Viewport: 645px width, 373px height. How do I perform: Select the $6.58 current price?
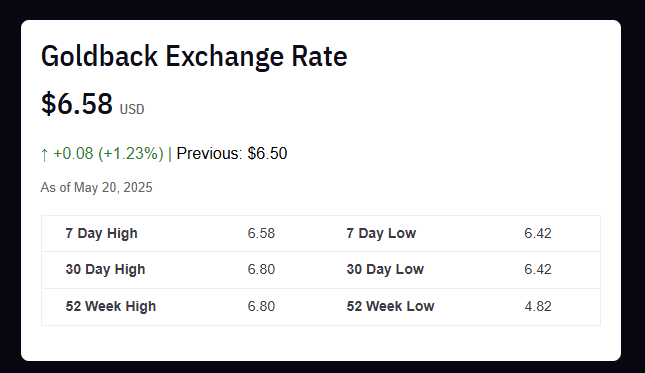pyautogui.click(x=77, y=104)
